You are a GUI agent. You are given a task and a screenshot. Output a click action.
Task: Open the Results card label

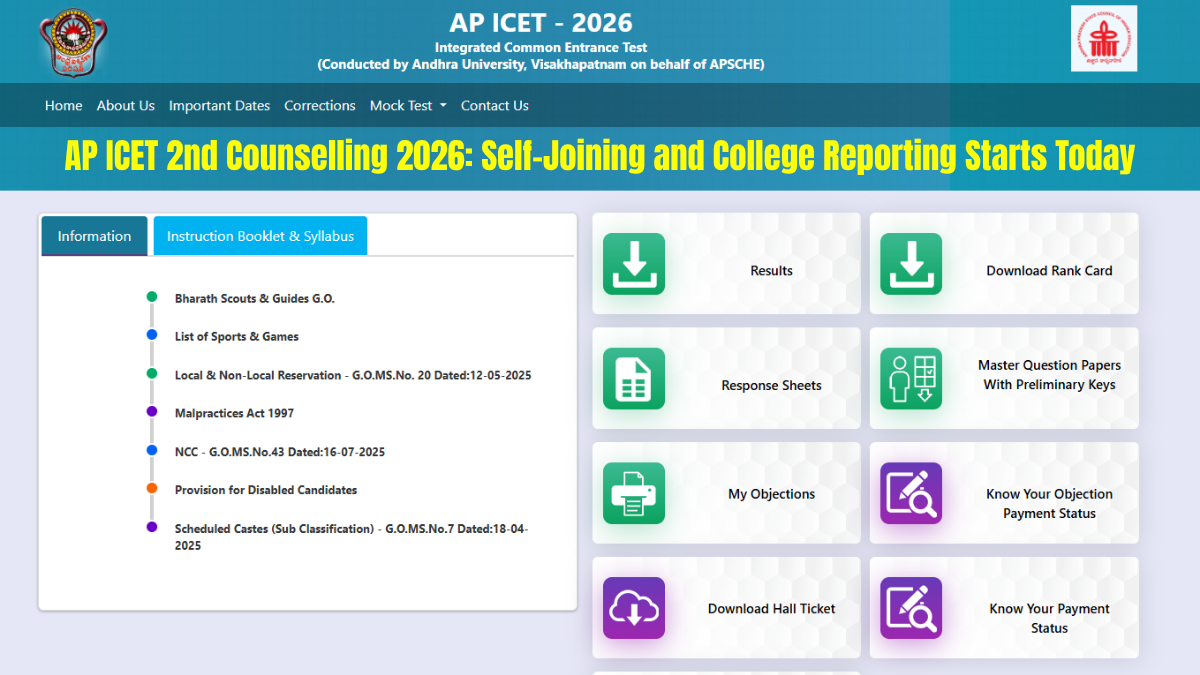click(x=772, y=271)
